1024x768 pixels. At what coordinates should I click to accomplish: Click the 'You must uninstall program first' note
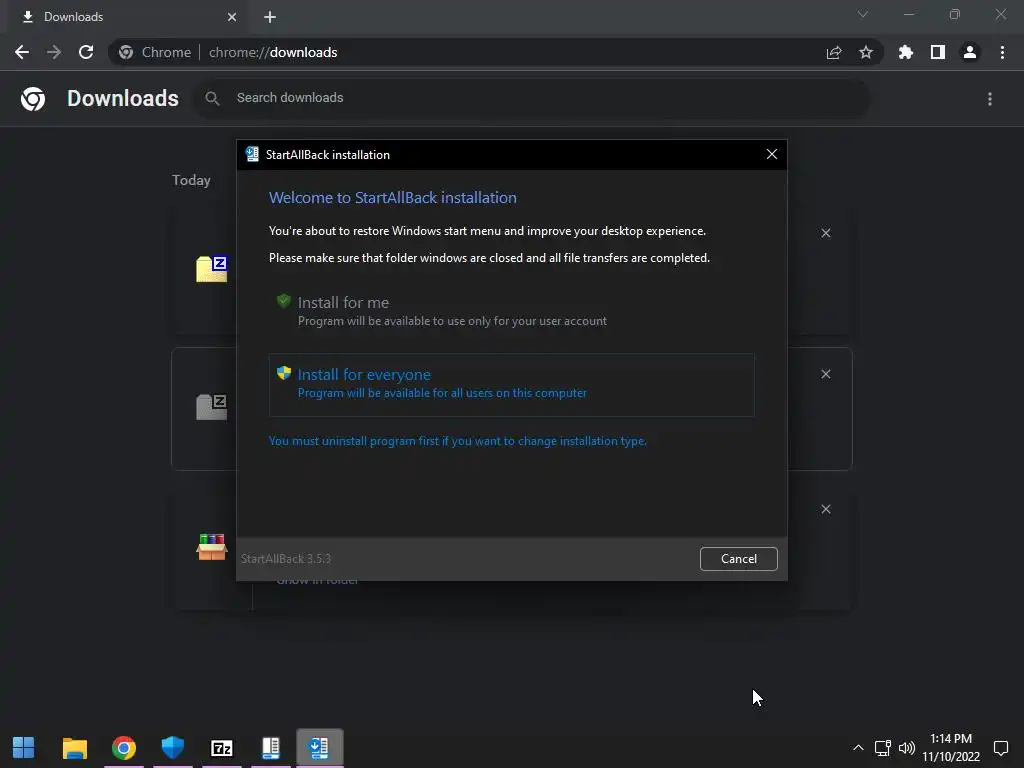pos(458,441)
